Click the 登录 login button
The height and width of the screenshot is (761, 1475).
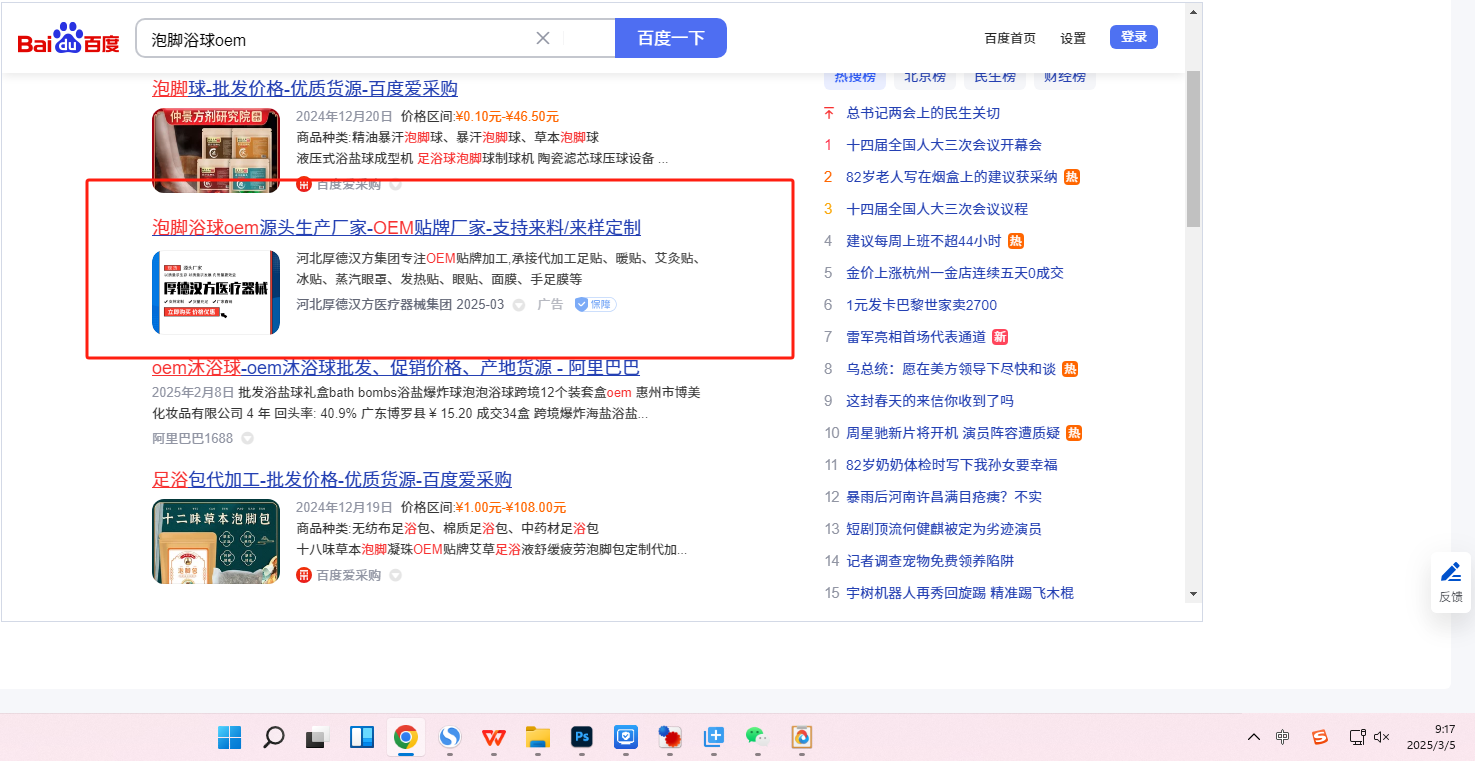click(1133, 37)
